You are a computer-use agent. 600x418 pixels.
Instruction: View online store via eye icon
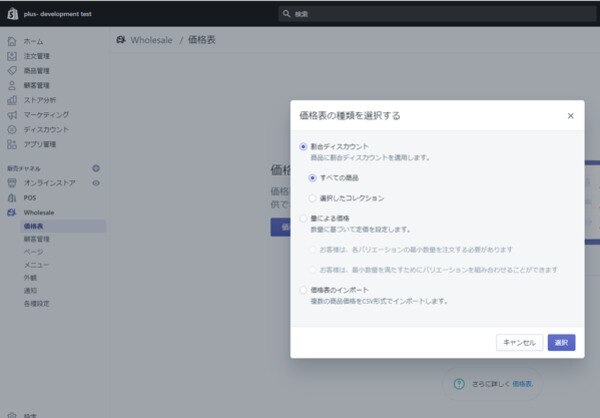coord(96,183)
